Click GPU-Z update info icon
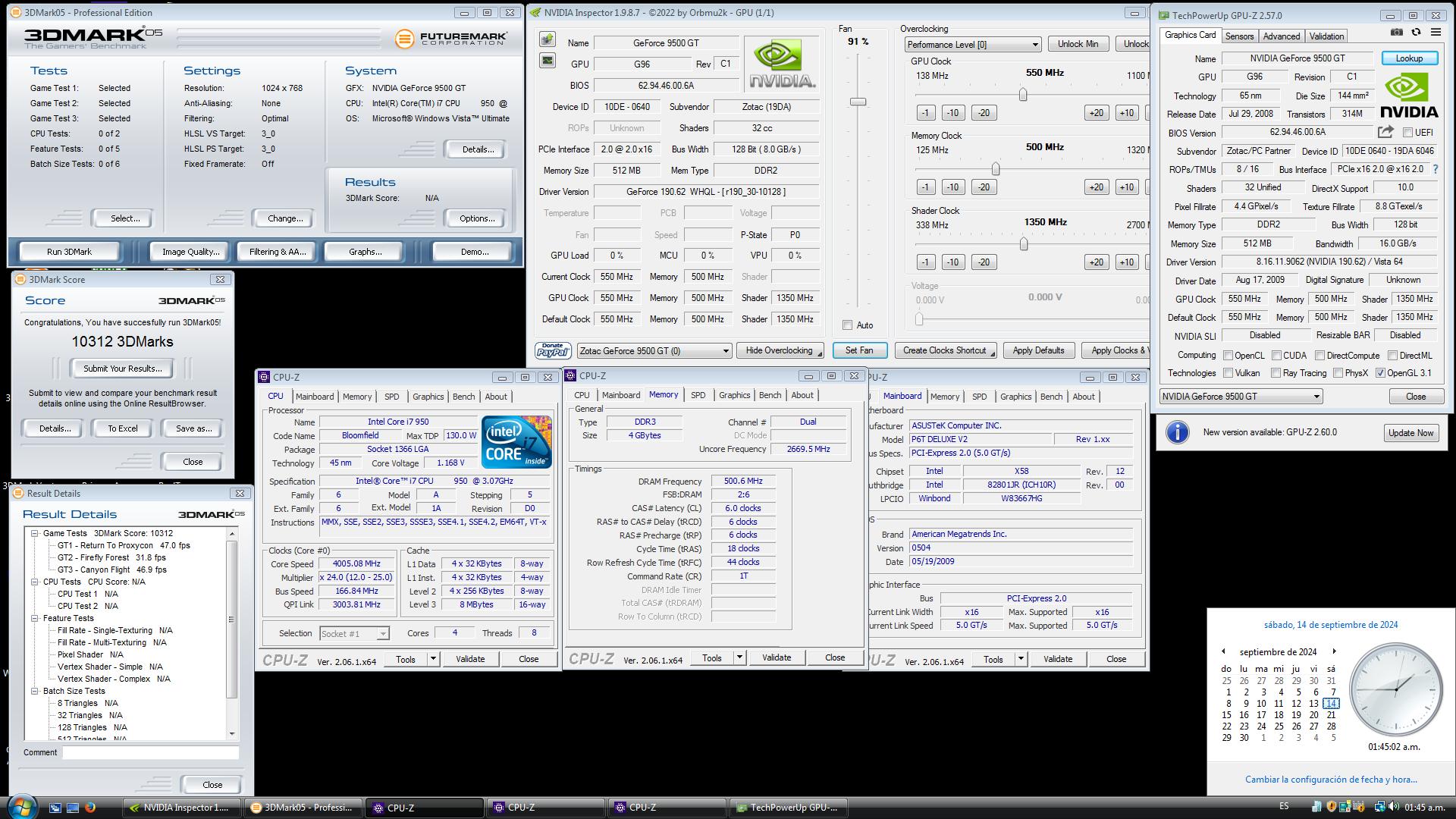Viewport: 1456px width, 819px height. (x=1177, y=432)
